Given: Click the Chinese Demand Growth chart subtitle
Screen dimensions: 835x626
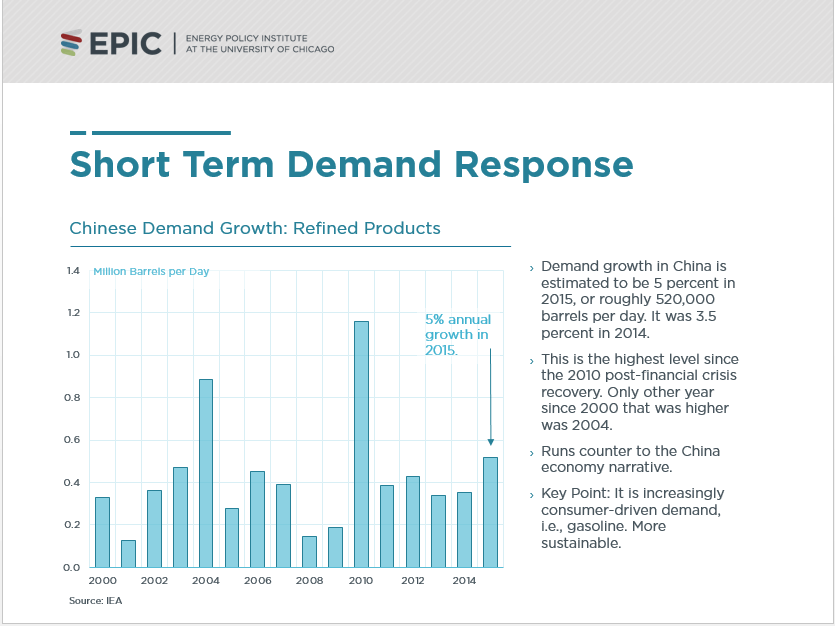Looking at the screenshot, I should pos(255,228).
